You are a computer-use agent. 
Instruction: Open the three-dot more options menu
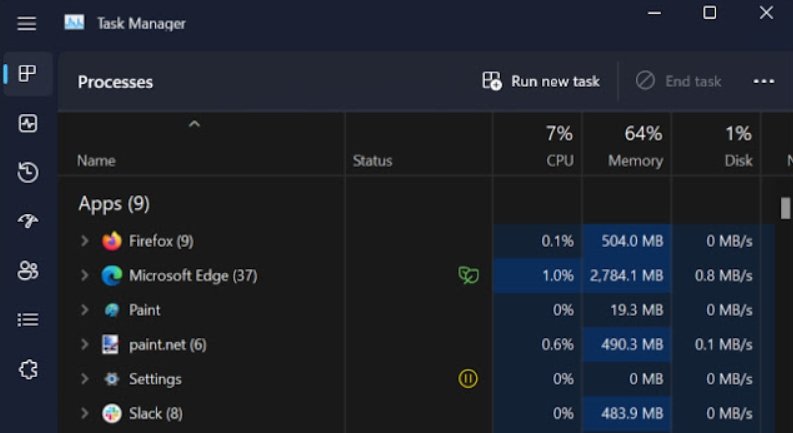[x=764, y=81]
